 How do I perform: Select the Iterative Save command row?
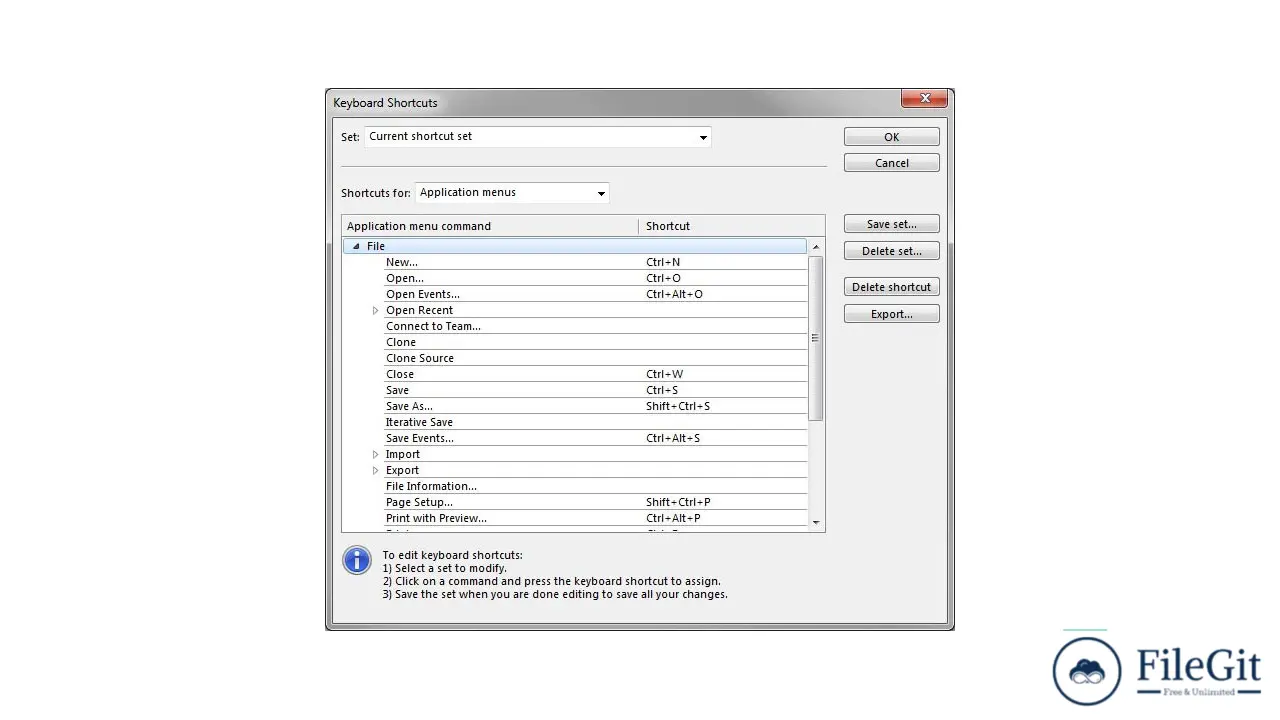[595, 422]
